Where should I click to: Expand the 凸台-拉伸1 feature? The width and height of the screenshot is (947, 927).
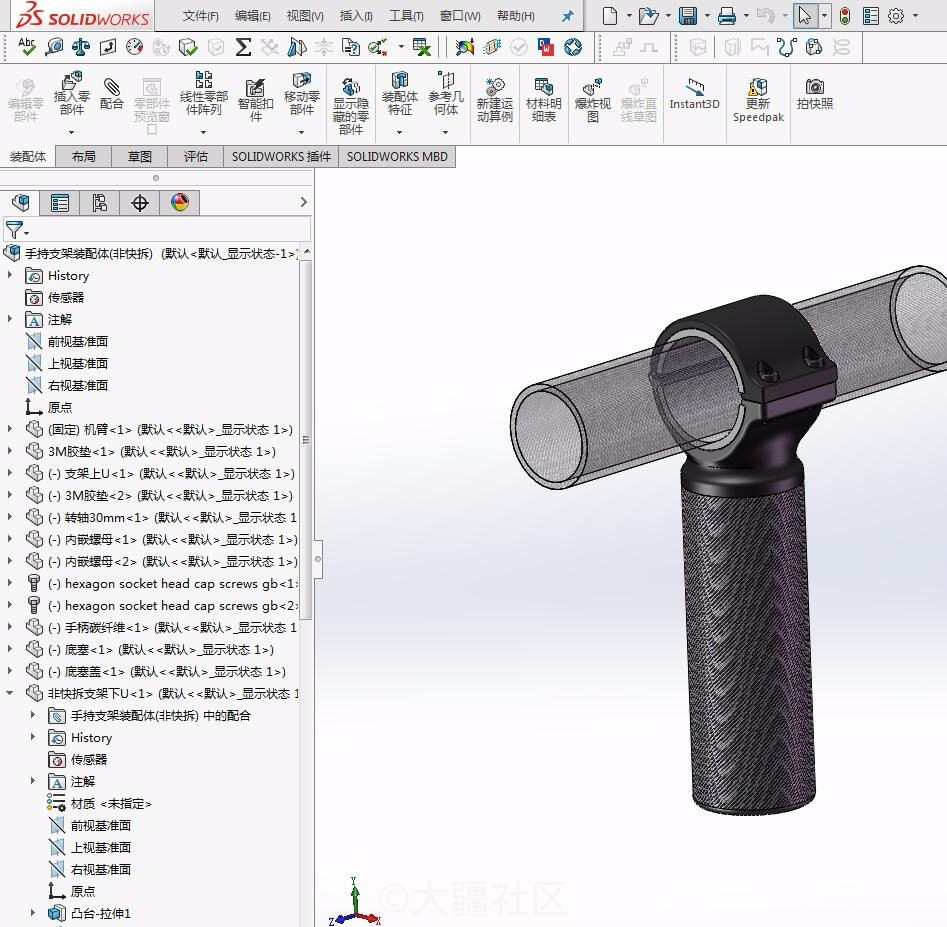coord(33,913)
